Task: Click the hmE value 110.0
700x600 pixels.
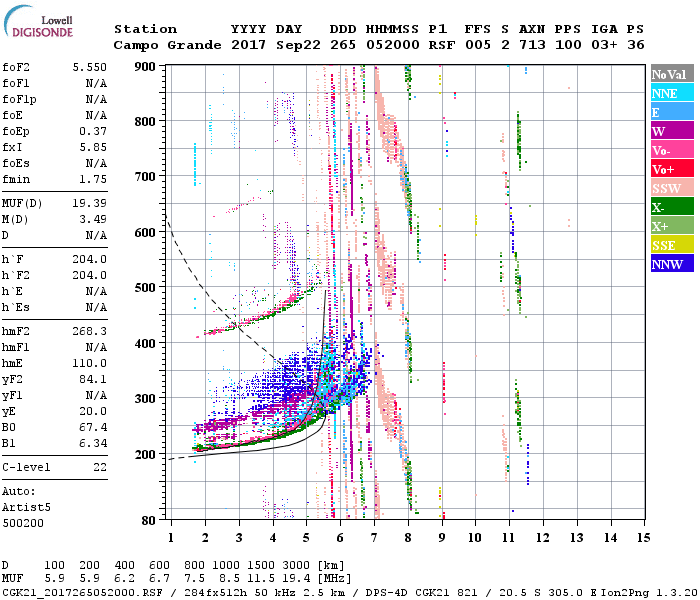Action: [90, 364]
